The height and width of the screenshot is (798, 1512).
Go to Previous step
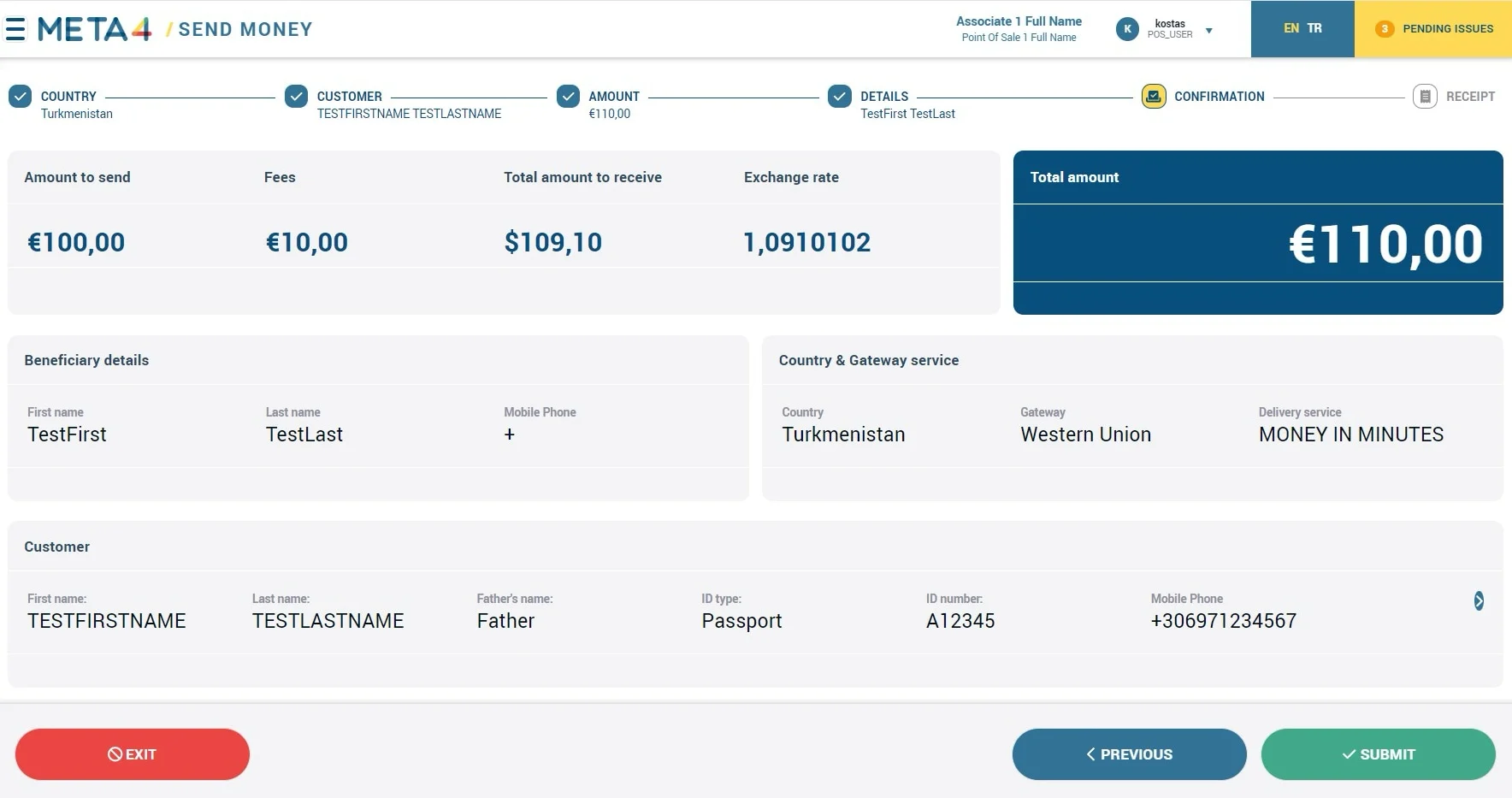(1129, 754)
